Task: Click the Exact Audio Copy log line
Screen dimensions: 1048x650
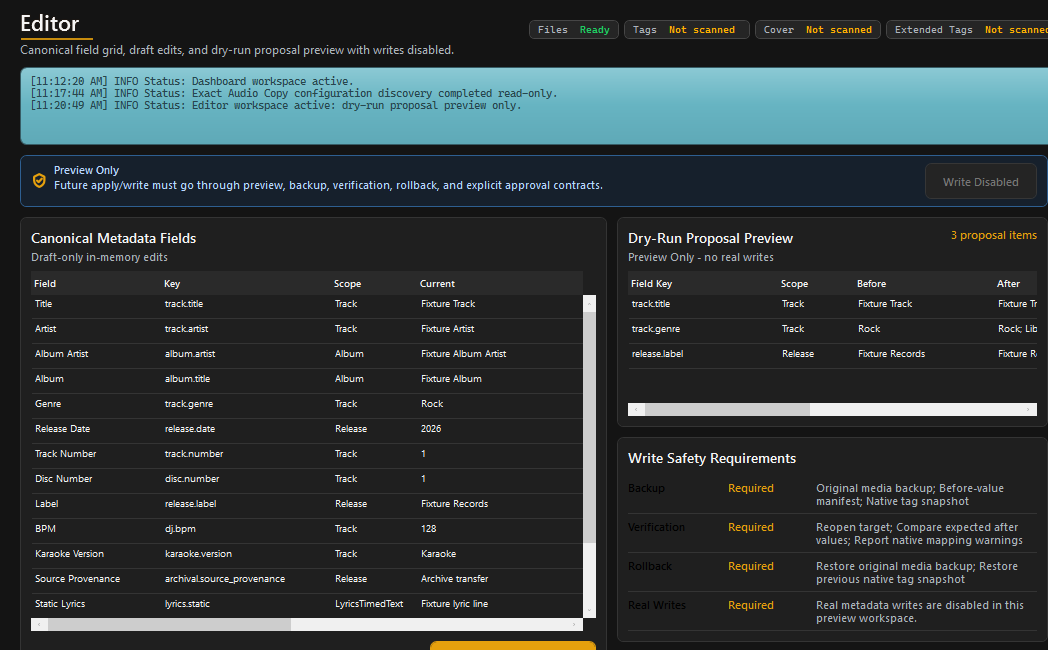Action: click(293, 94)
